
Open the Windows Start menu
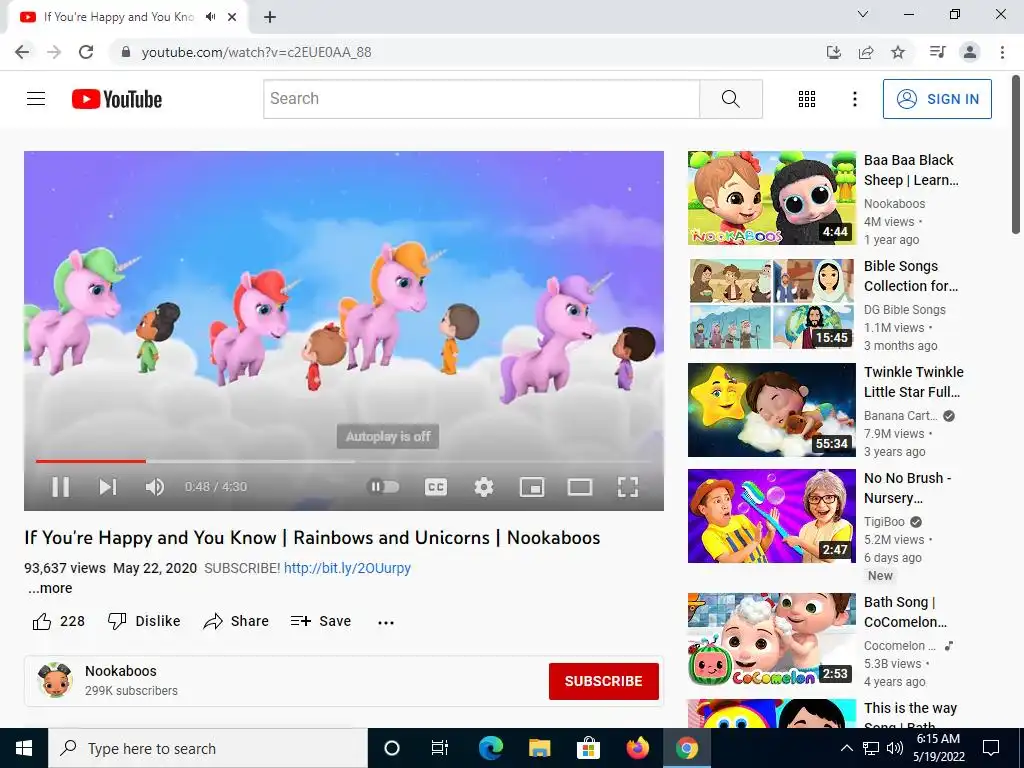pos(24,748)
